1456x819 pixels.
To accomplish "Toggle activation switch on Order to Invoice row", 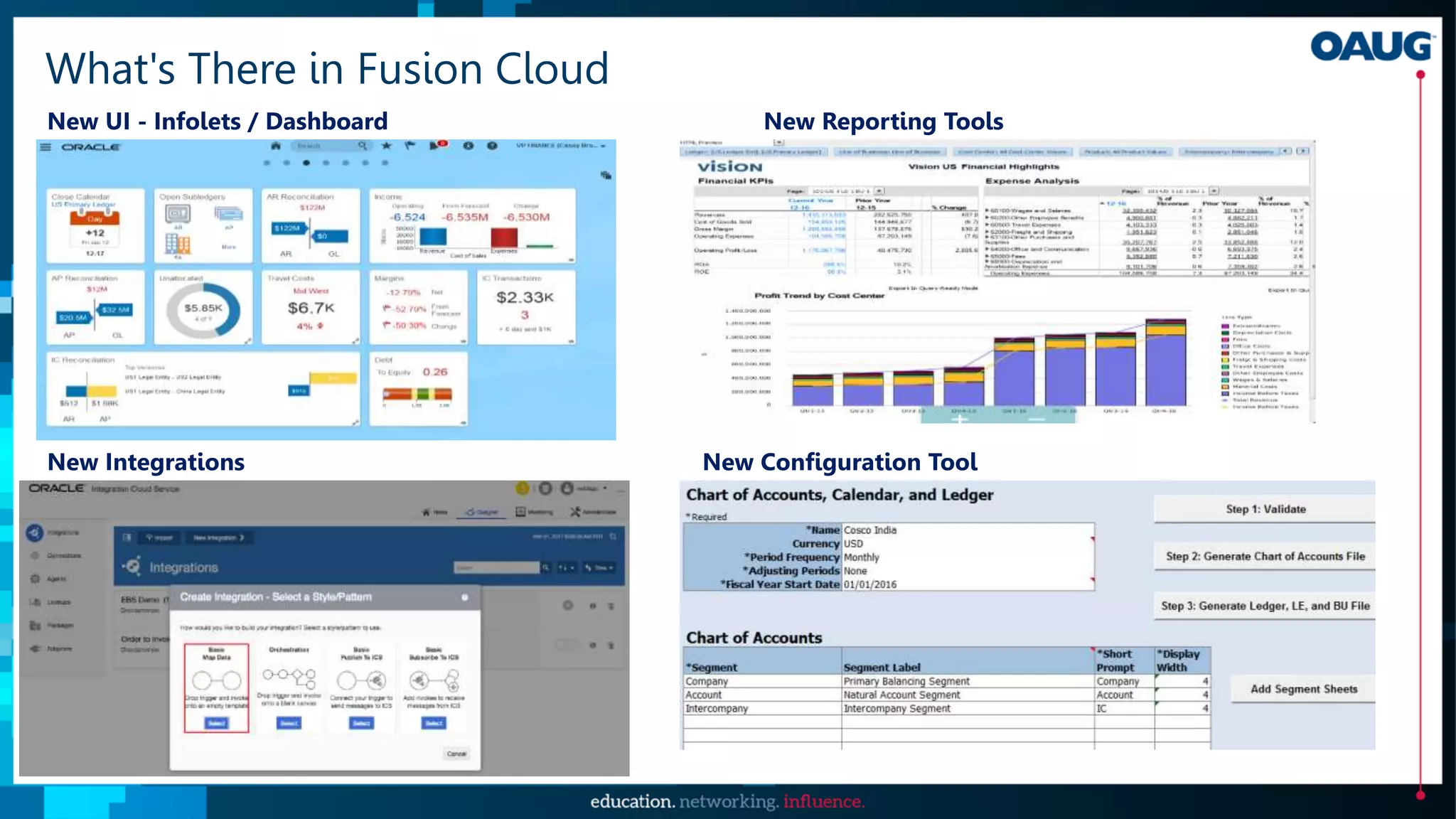I will 567,645.
